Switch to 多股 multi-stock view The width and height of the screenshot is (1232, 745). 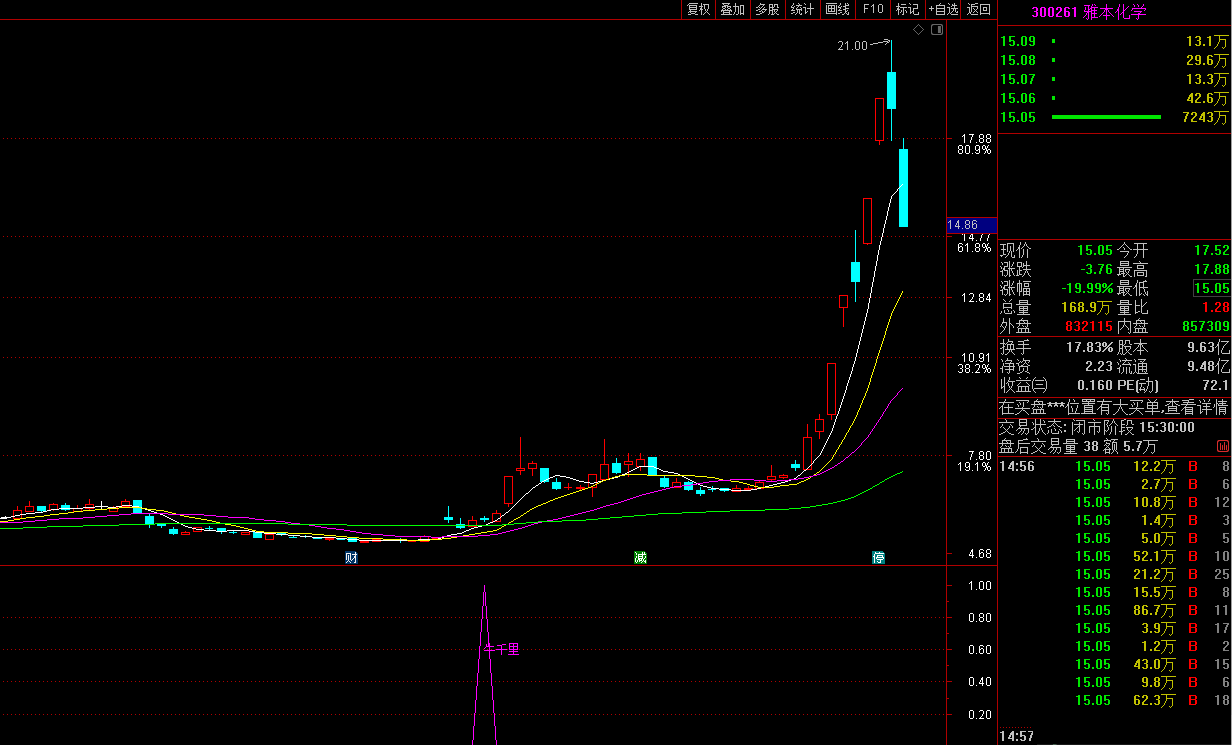pyautogui.click(x=766, y=9)
